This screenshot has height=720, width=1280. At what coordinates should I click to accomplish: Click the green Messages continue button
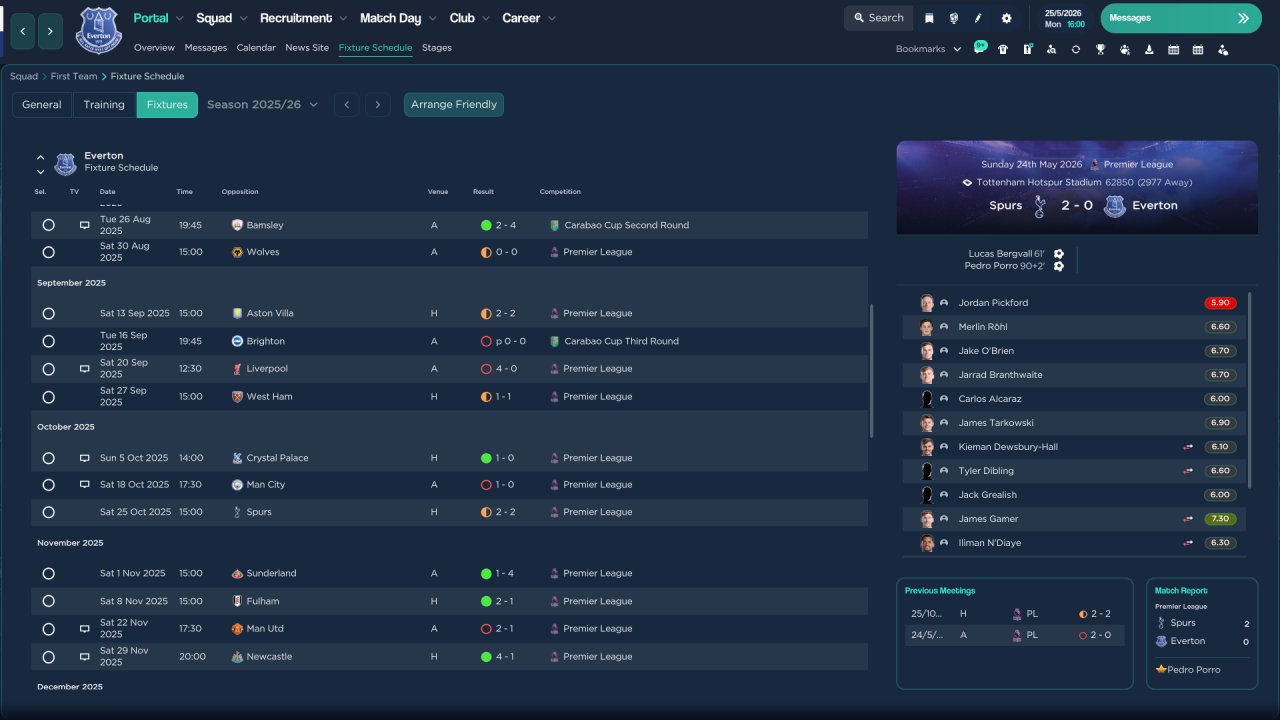(1181, 18)
